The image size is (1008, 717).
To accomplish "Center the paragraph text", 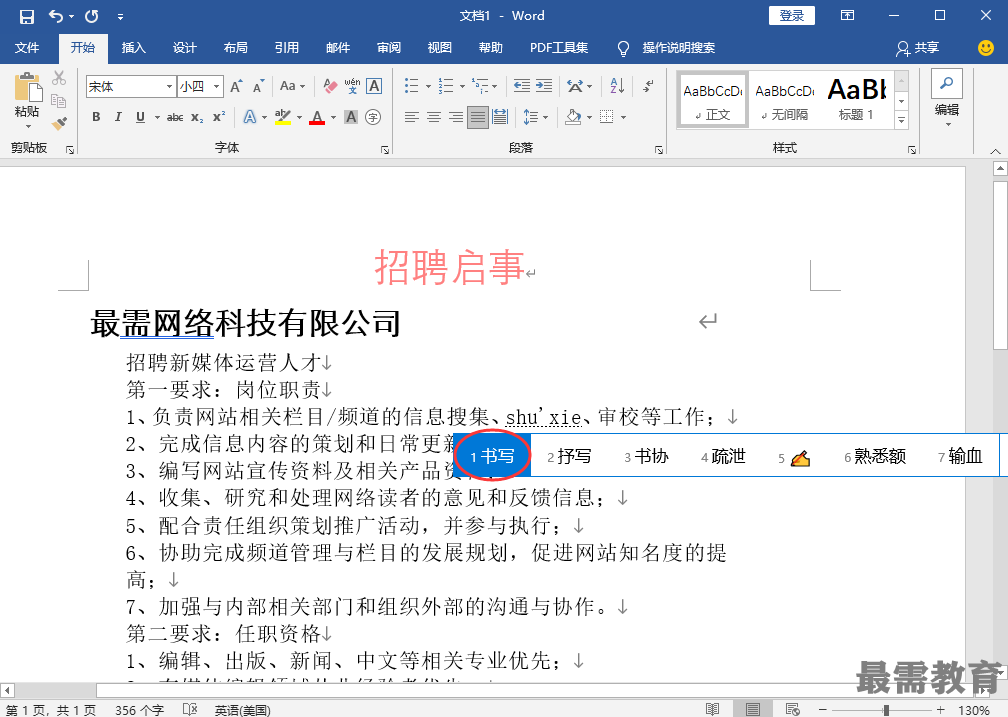I will coord(434,117).
